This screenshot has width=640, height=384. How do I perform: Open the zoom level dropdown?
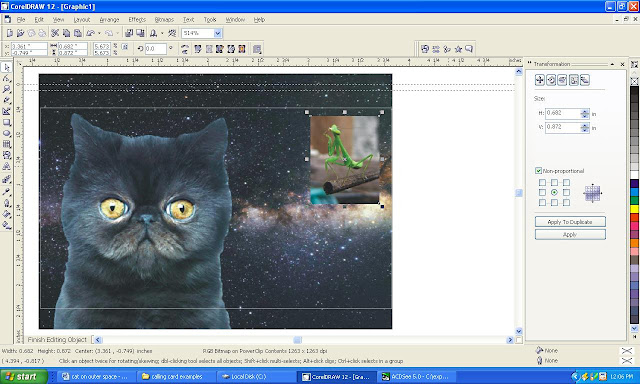[218, 33]
